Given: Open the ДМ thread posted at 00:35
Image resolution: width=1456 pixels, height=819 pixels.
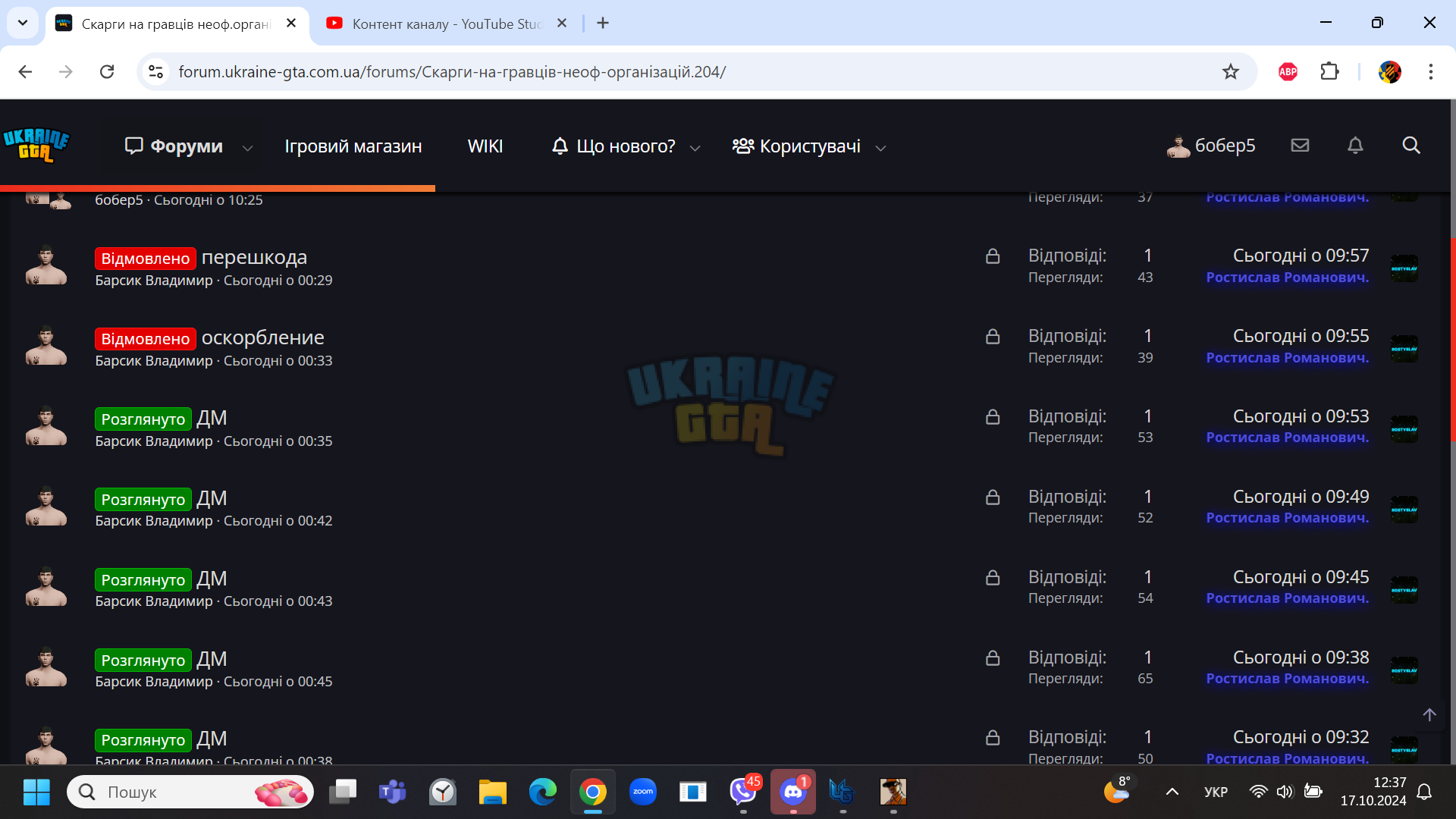Looking at the screenshot, I should pyautogui.click(x=212, y=418).
